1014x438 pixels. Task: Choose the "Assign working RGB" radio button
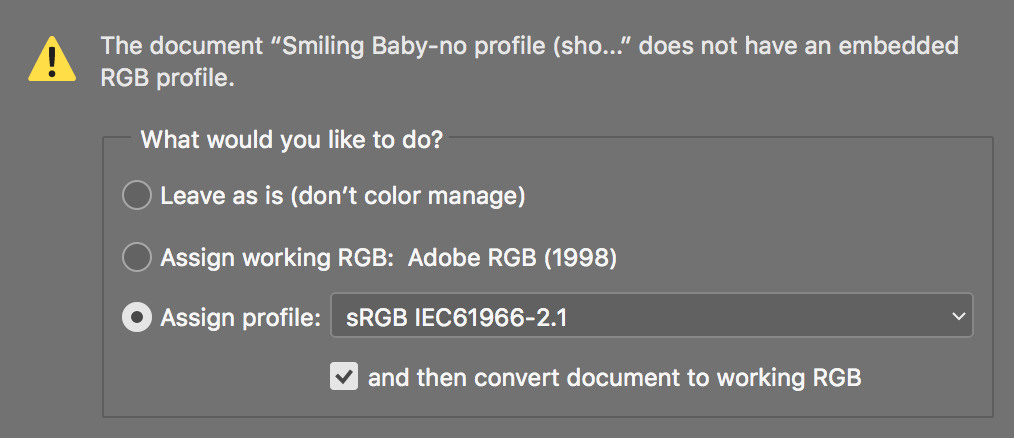click(x=136, y=258)
